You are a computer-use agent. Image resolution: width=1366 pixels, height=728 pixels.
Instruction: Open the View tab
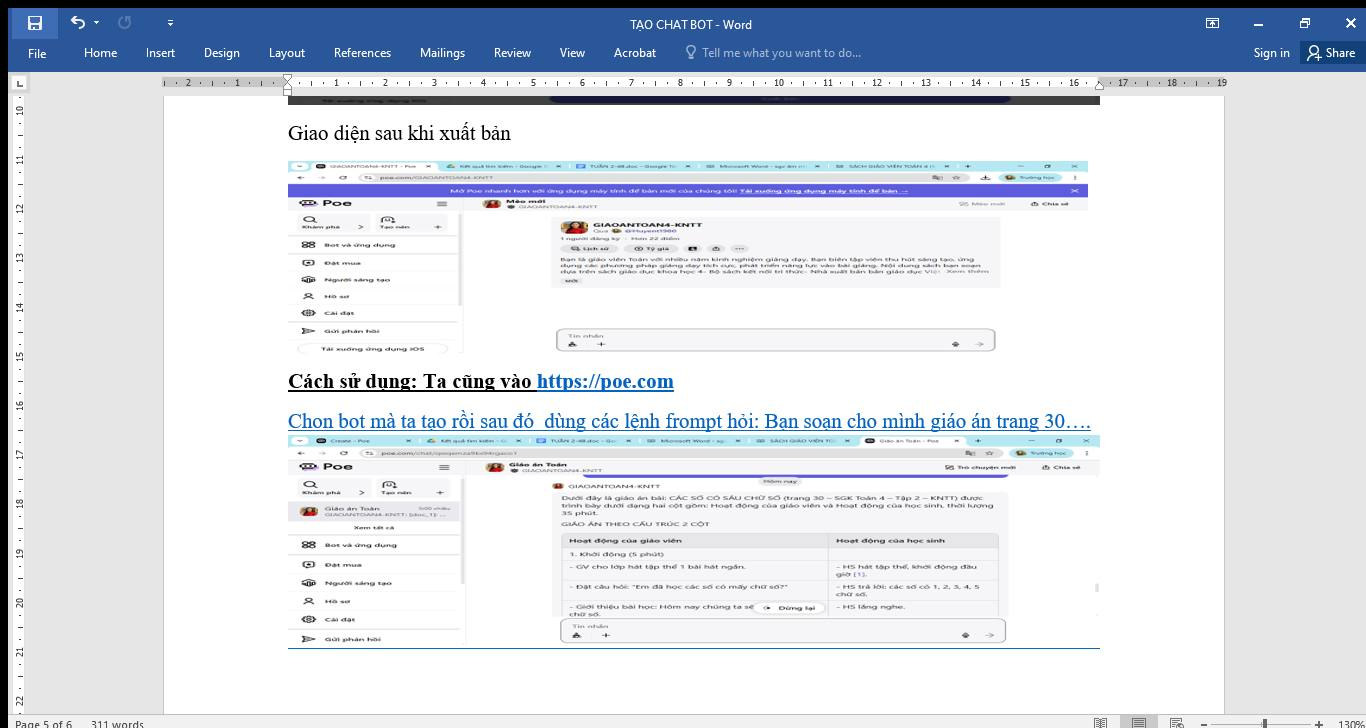[x=572, y=53]
